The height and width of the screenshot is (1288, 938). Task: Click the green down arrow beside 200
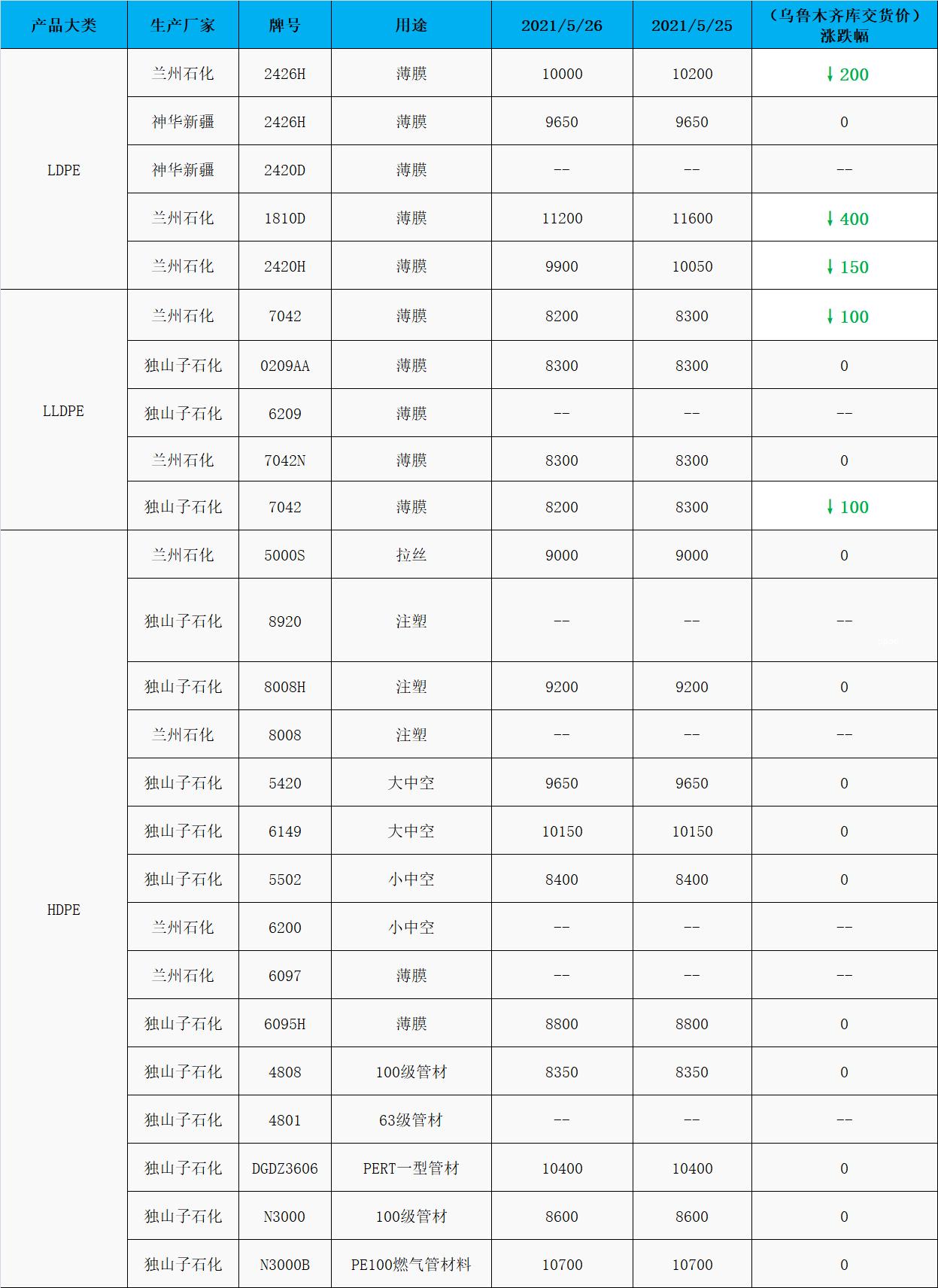(830, 74)
